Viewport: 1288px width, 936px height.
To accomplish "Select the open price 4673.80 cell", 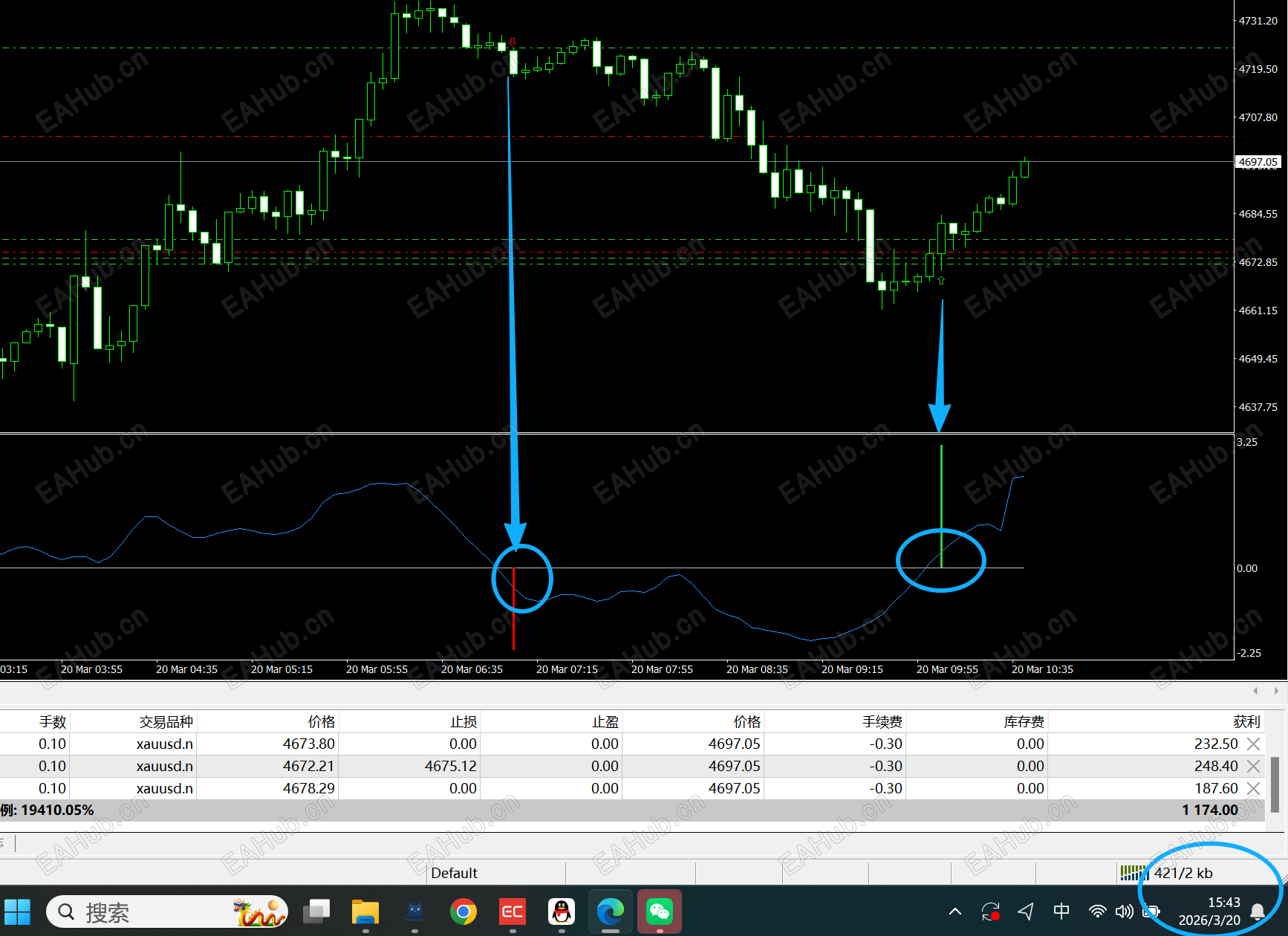I will (x=309, y=744).
